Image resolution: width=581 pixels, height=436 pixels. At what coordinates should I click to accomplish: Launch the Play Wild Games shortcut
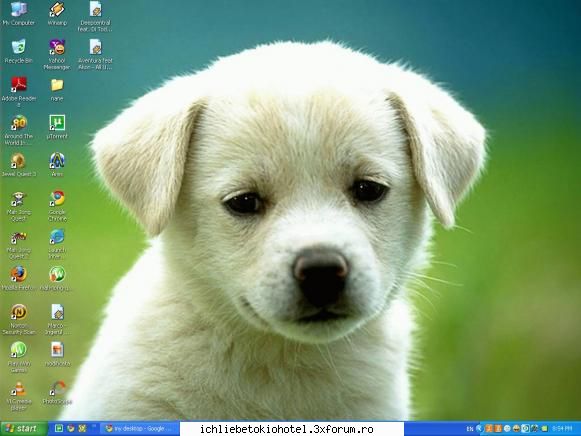pos(19,357)
